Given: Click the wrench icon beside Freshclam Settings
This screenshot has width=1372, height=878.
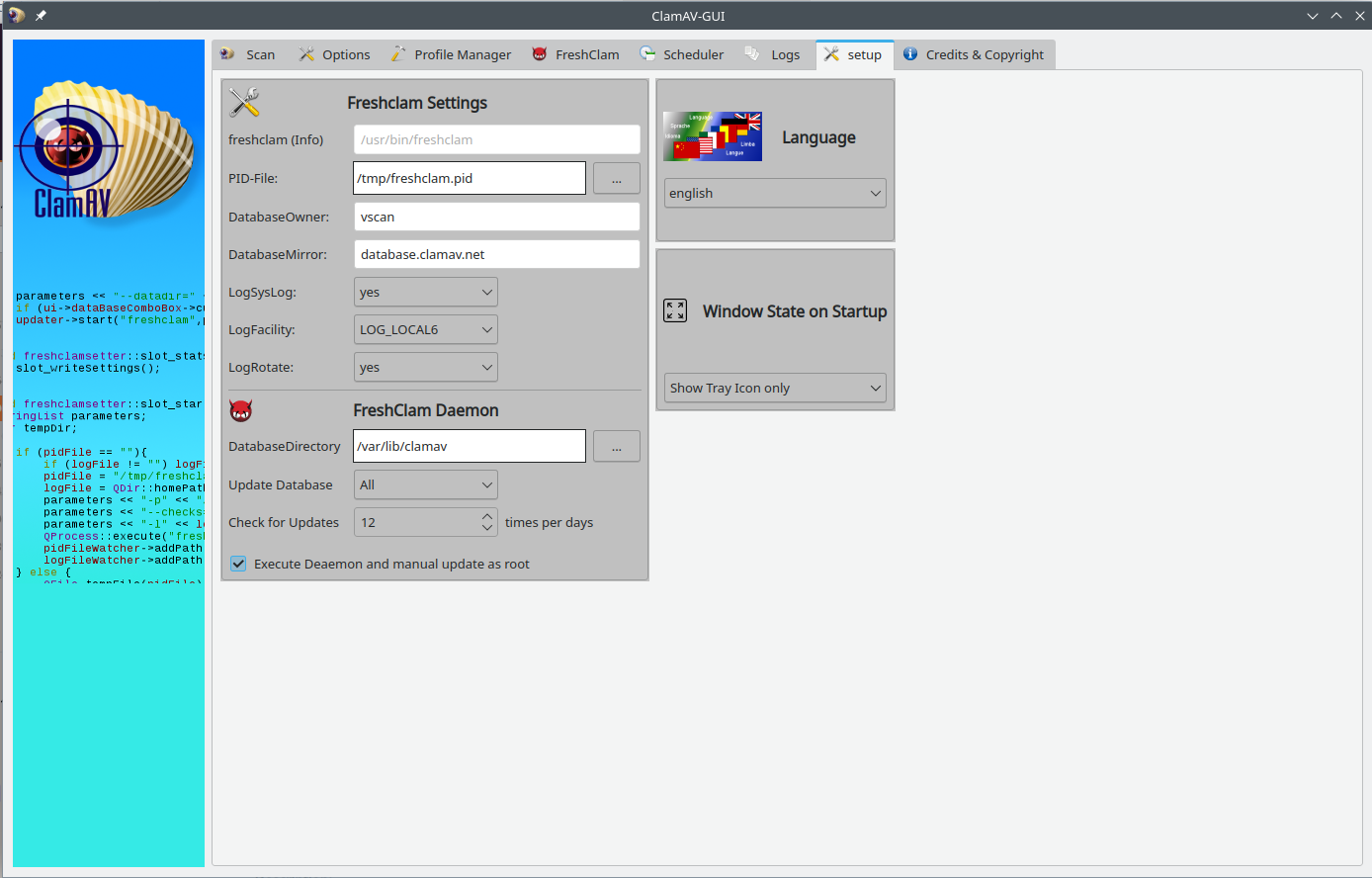Looking at the screenshot, I should coord(245,101).
